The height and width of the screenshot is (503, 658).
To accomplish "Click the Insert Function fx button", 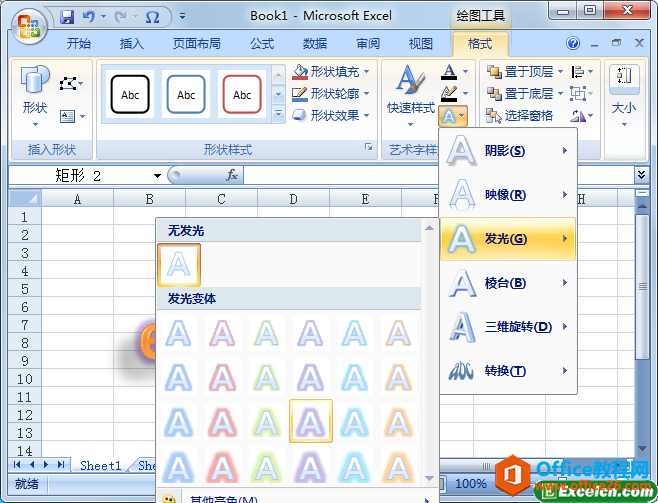I will tap(232, 175).
